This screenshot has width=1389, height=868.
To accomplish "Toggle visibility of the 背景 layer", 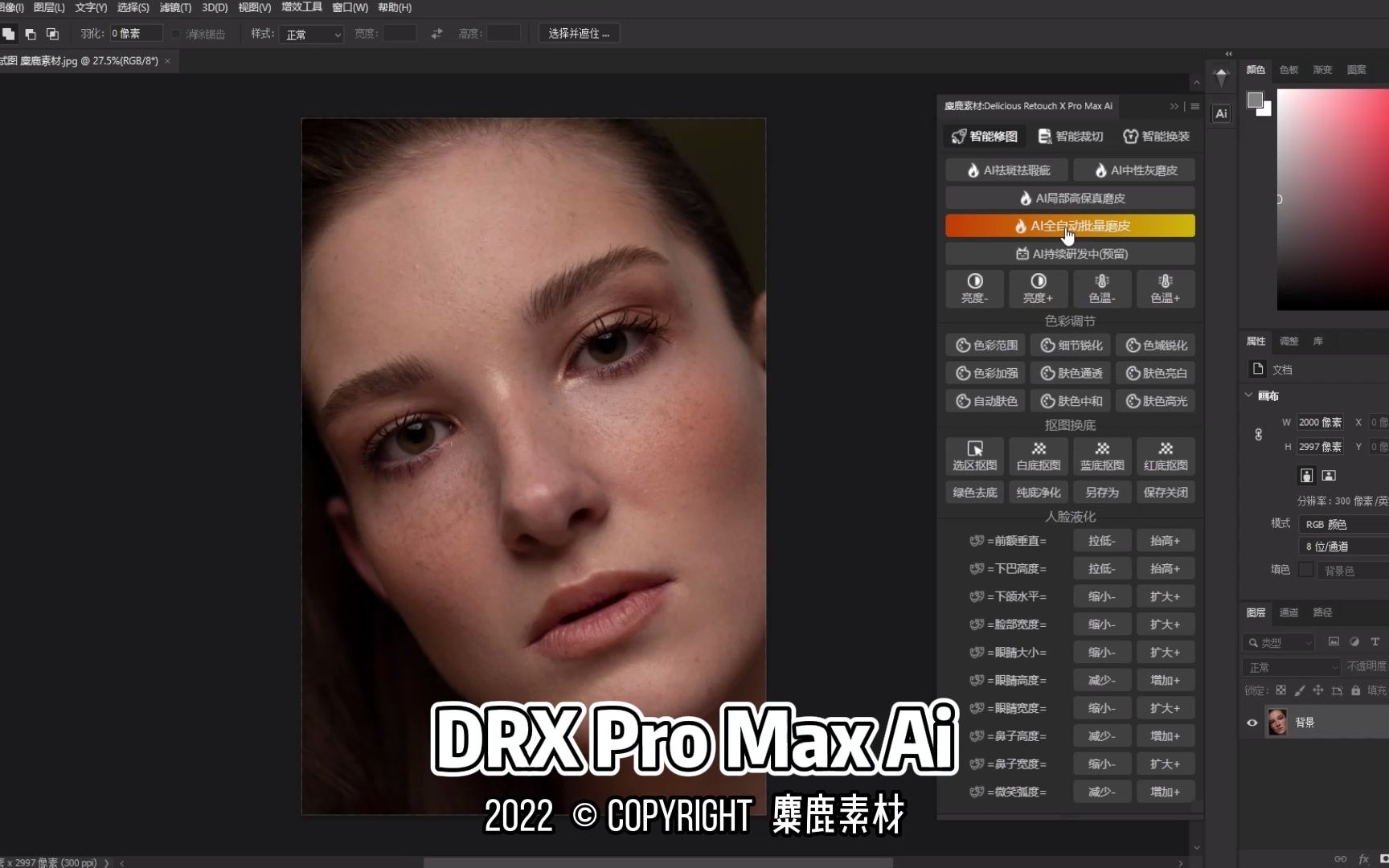I will tap(1252, 722).
